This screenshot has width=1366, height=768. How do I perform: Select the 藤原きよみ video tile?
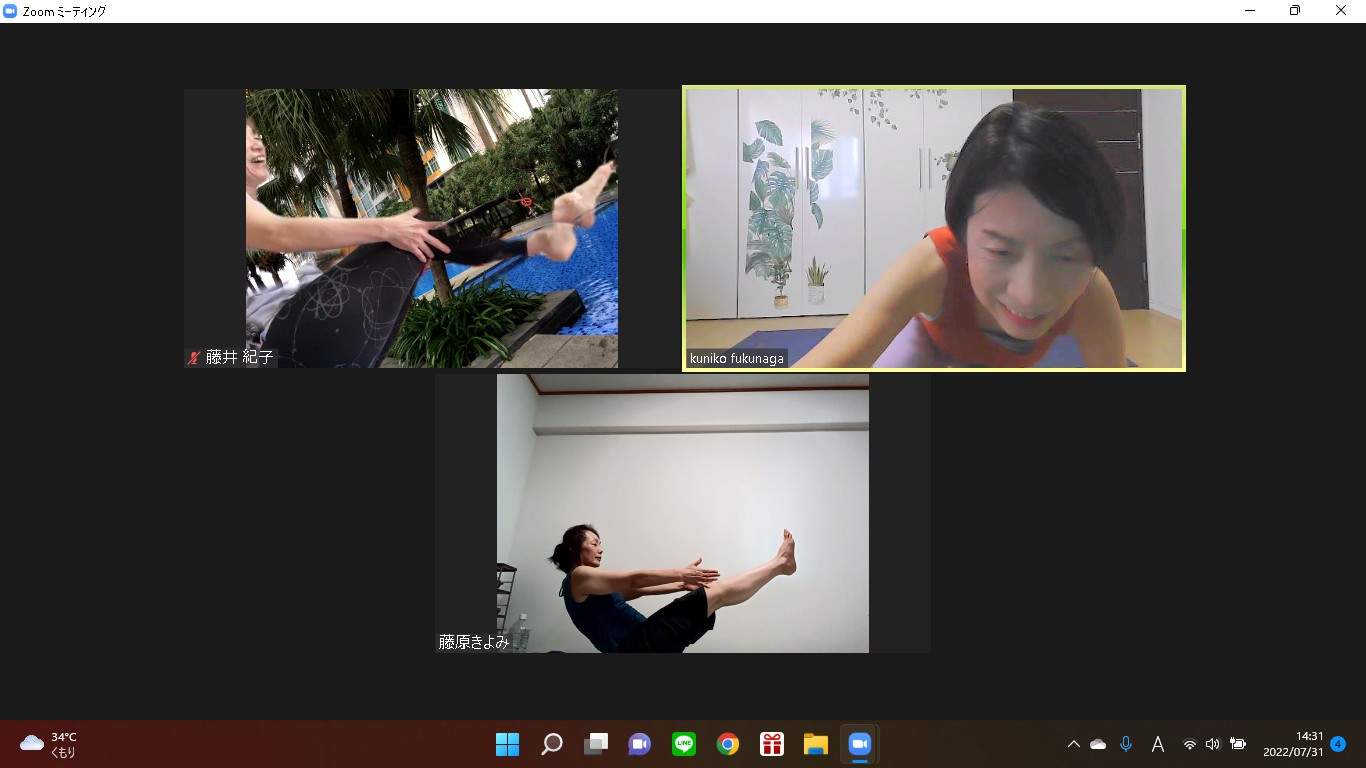tap(683, 513)
